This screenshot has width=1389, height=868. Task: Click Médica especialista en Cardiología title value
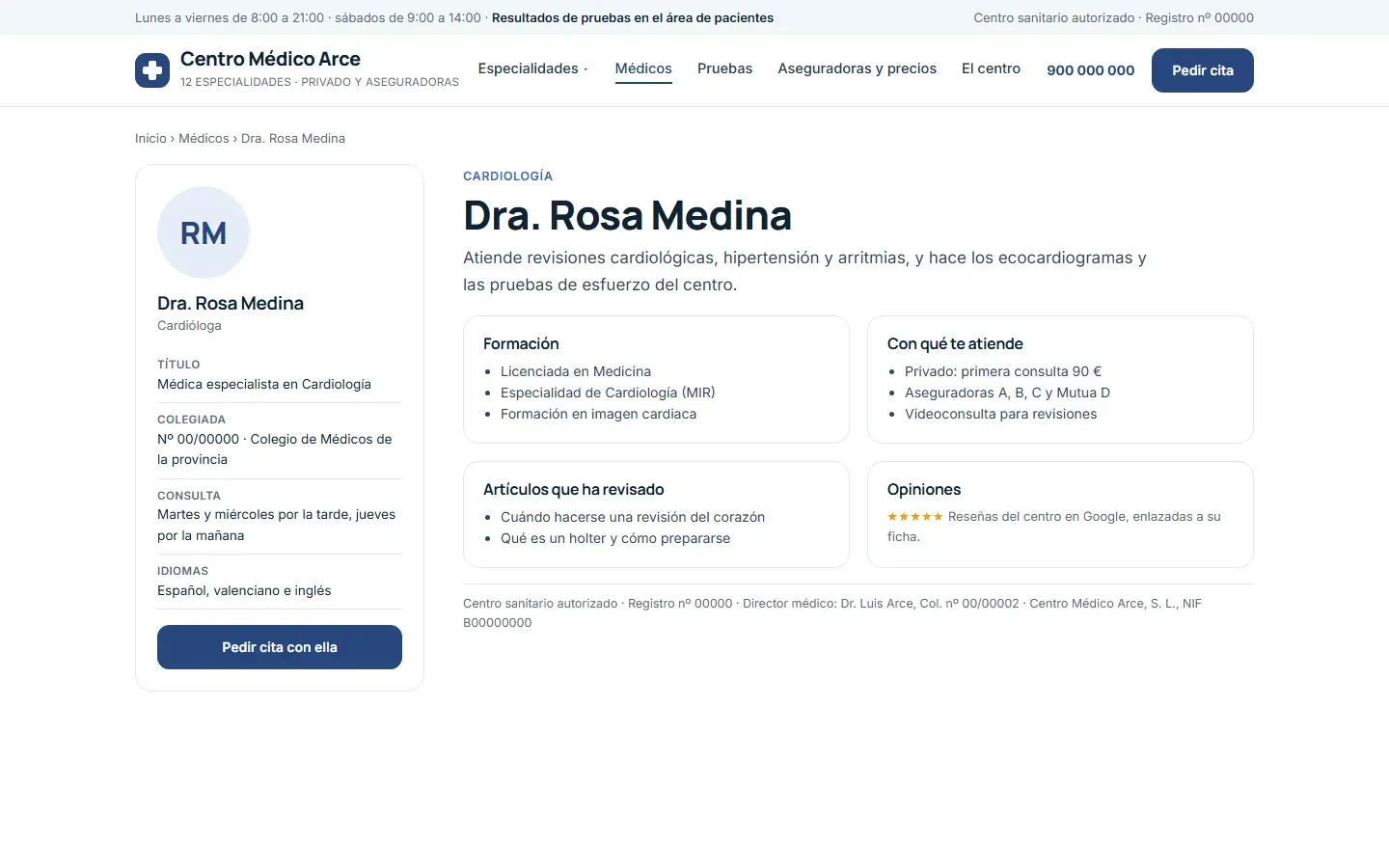[x=264, y=384]
